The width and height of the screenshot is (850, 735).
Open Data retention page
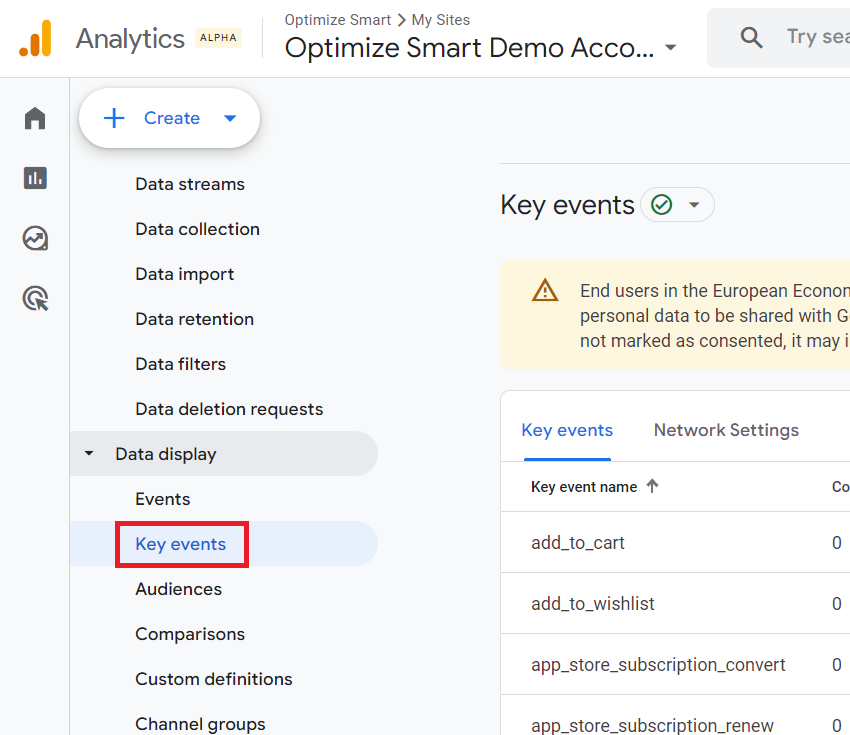click(x=195, y=319)
